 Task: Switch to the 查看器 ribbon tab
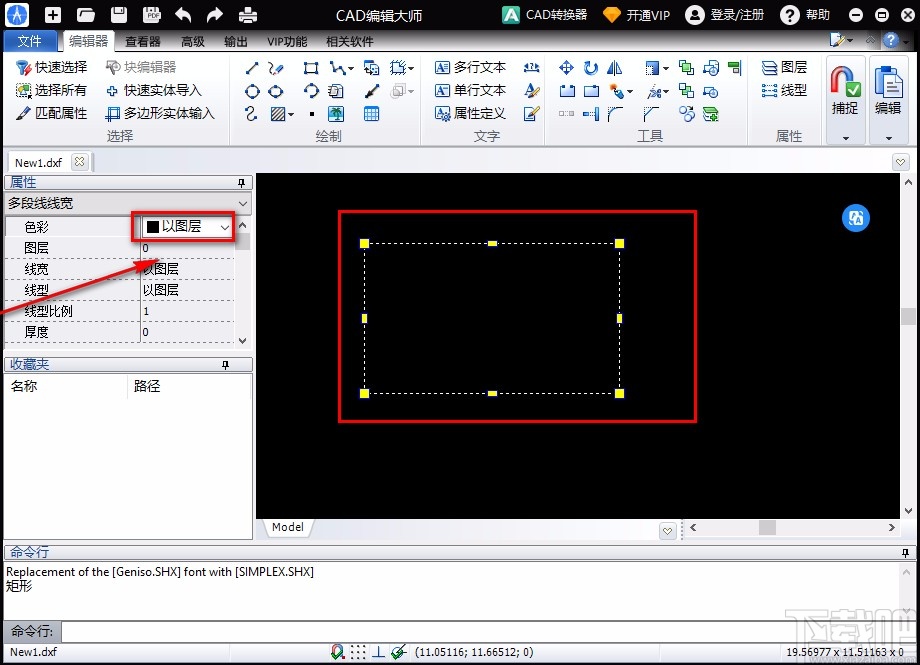pyautogui.click(x=142, y=41)
